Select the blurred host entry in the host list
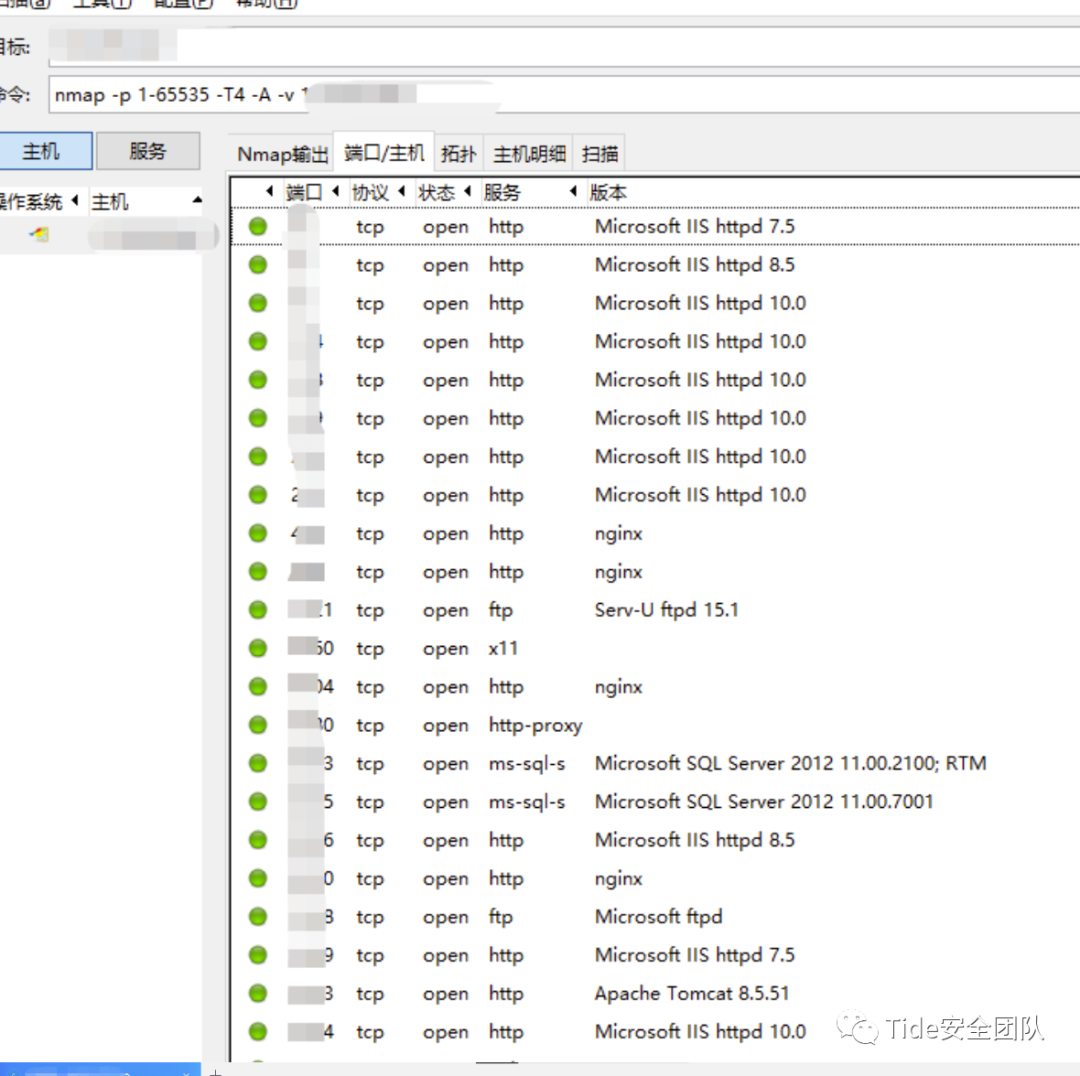This screenshot has width=1080, height=1076. [153, 237]
